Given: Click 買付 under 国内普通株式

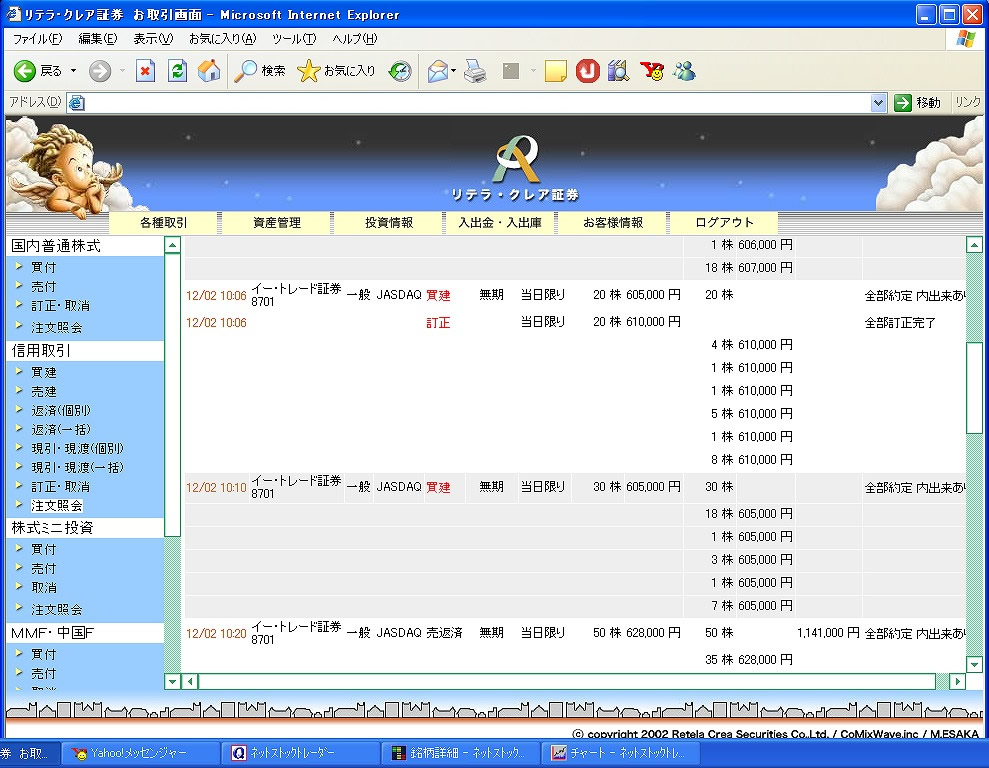Looking at the screenshot, I should [x=44, y=267].
